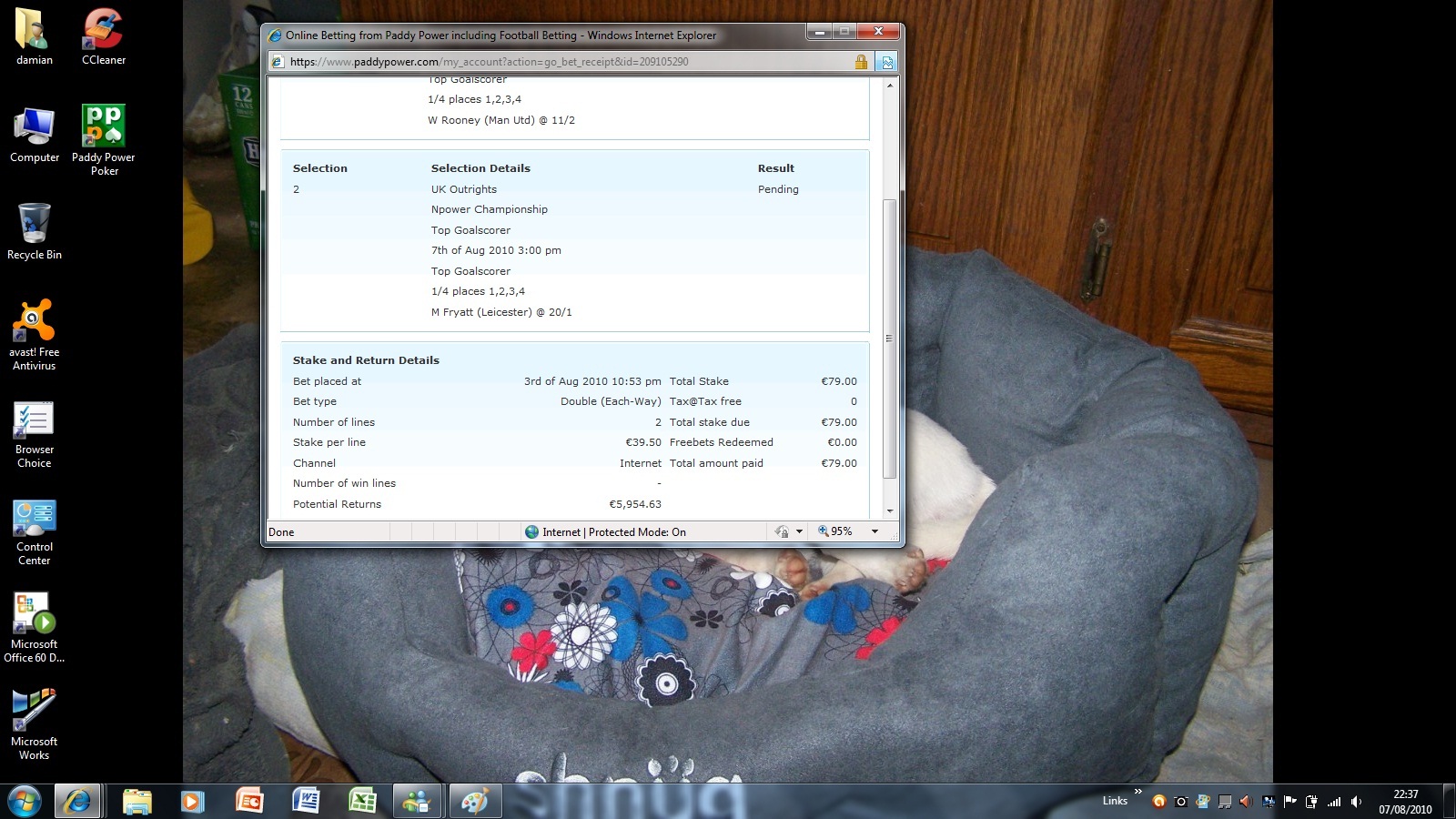
Task: Click the paddypower.com address bar URL
Action: coord(489,62)
